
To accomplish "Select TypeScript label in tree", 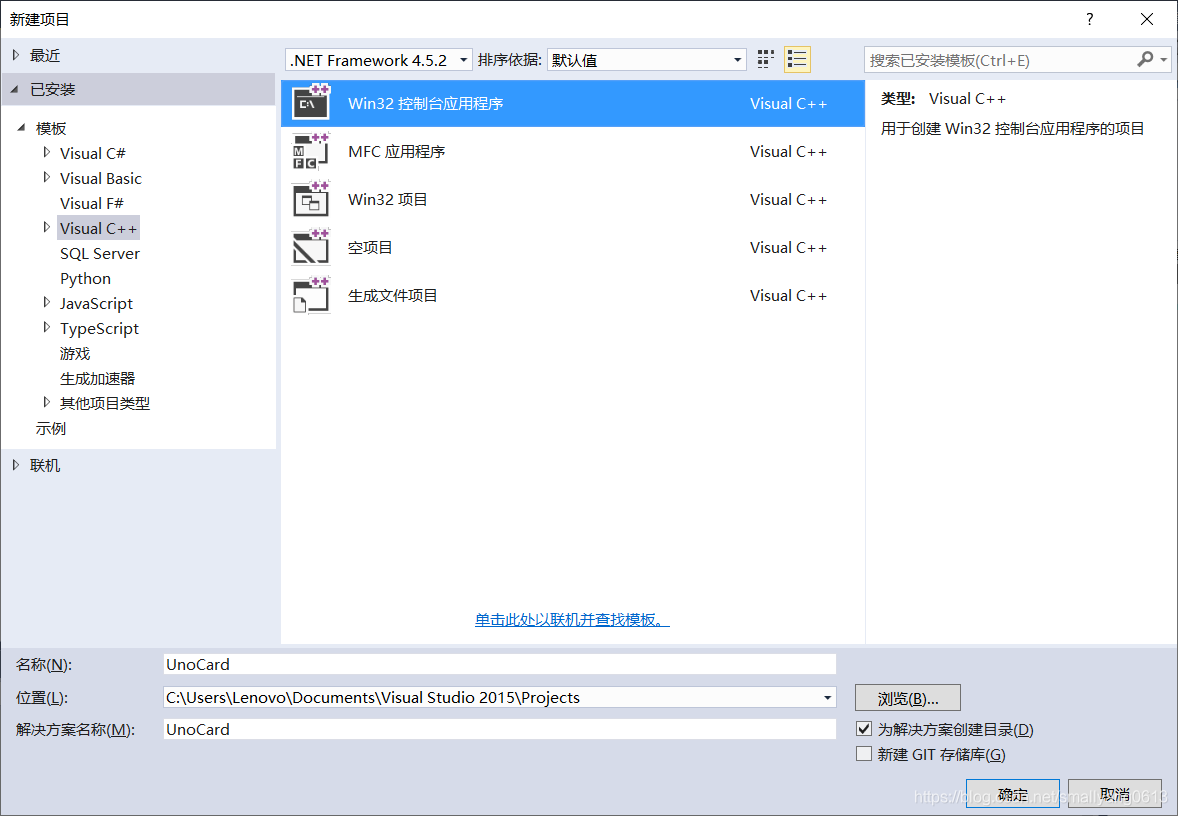I will tap(99, 328).
